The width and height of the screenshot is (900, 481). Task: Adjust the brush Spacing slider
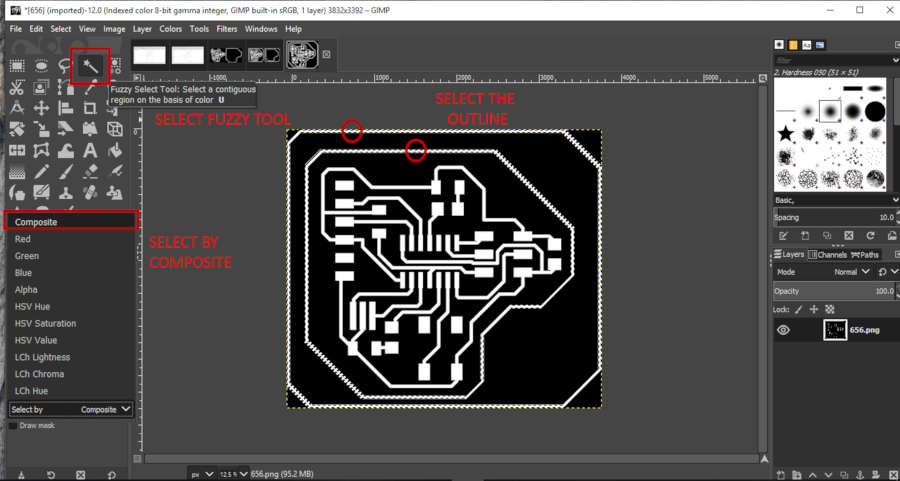click(834, 218)
